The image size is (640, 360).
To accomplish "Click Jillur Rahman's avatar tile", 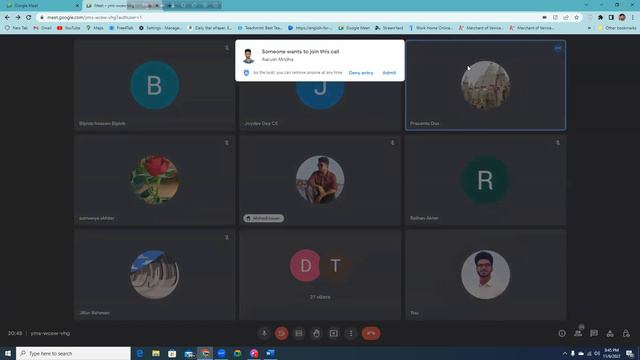I will (x=155, y=275).
